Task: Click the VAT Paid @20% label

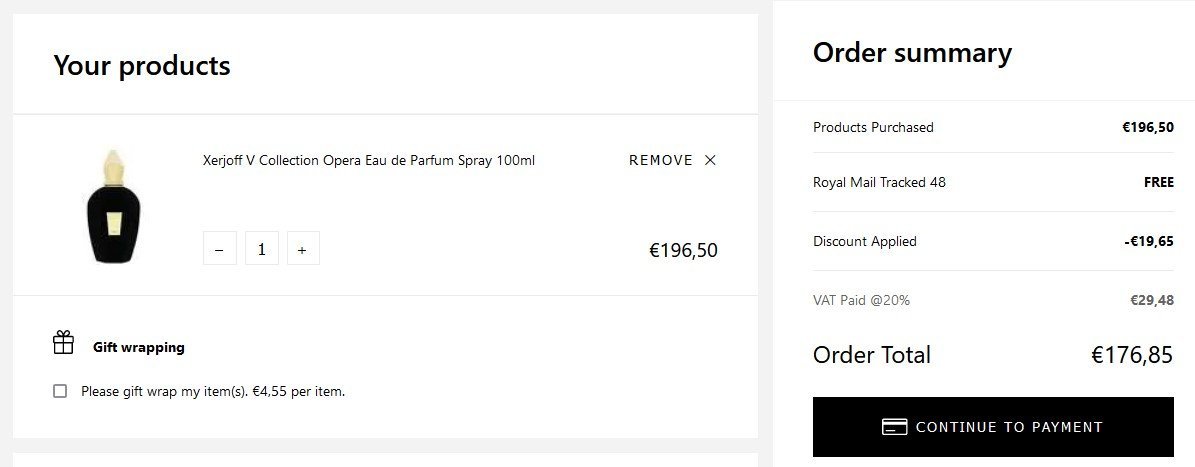Action: point(861,300)
